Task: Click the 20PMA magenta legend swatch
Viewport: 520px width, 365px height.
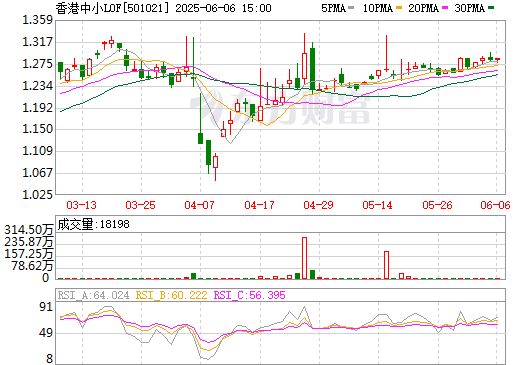Action: [x=445, y=8]
